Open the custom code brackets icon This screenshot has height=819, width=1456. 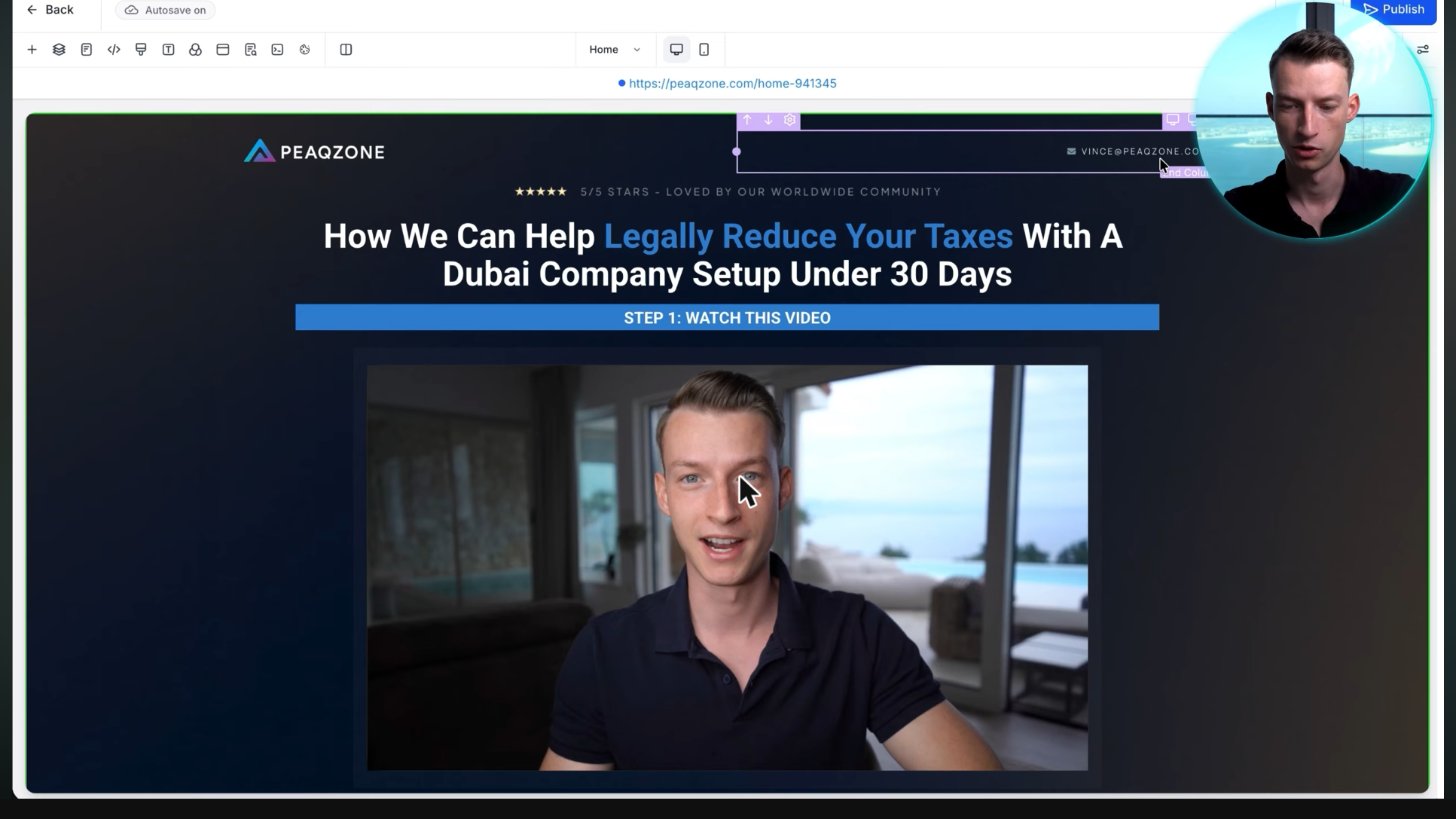(114, 50)
